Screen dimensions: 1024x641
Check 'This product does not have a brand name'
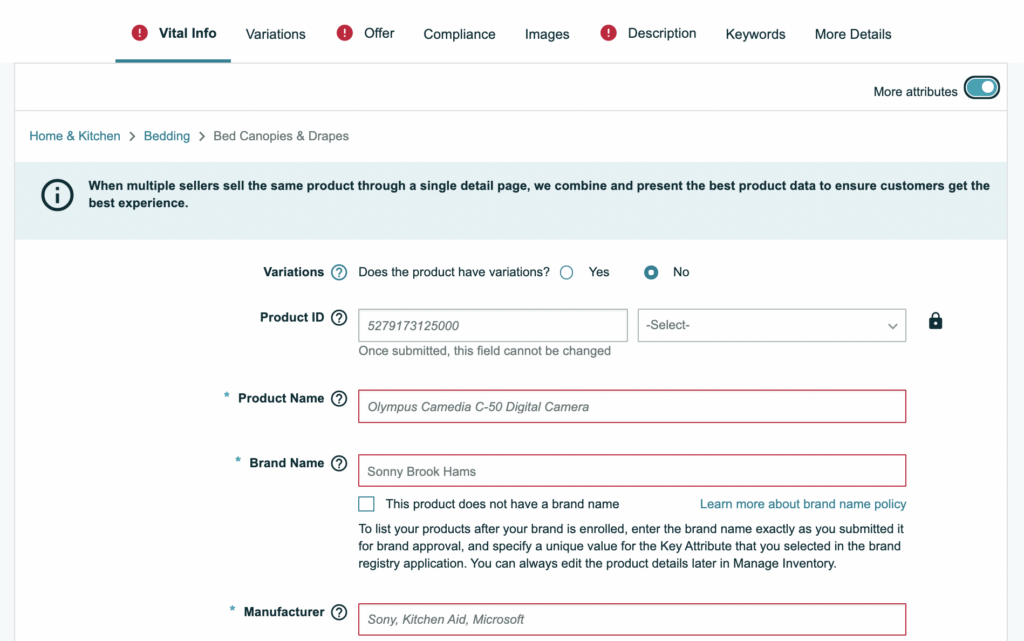tap(367, 504)
